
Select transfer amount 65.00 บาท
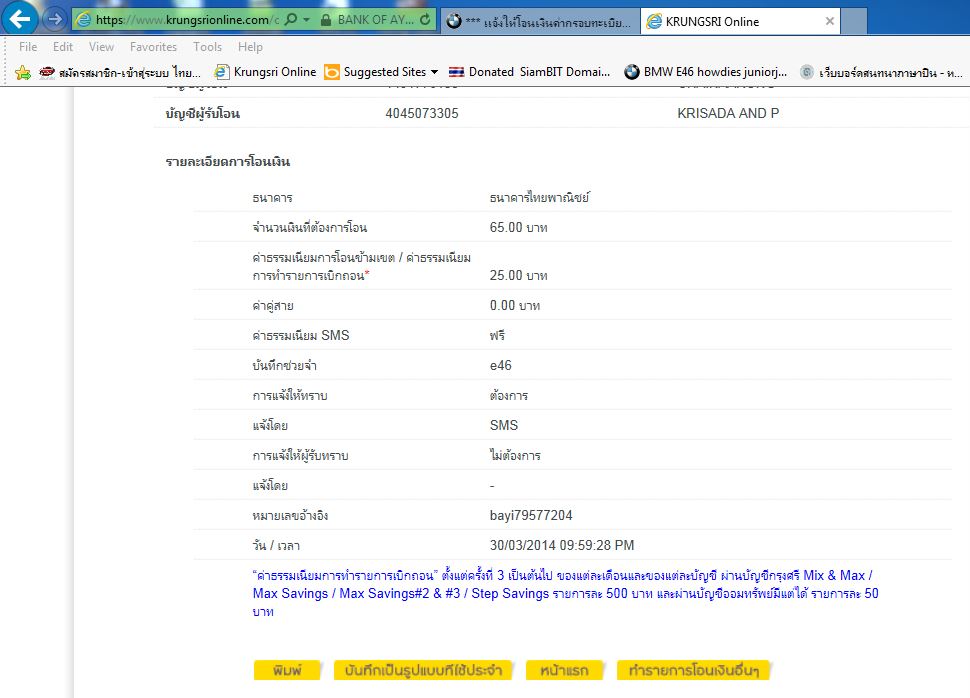tap(518, 228)
